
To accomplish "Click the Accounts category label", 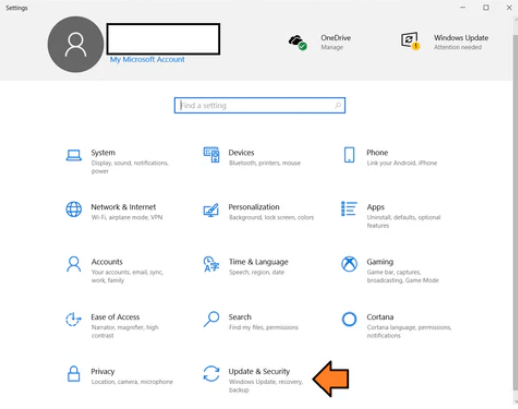I will click(107, 262).
